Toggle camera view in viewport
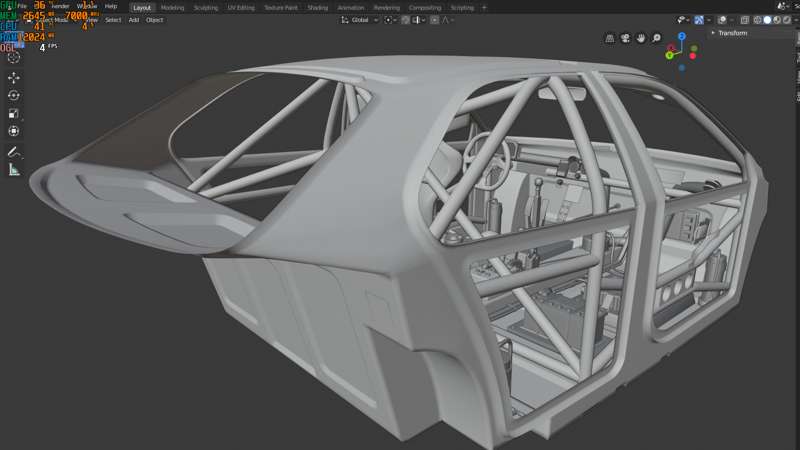The width and height of the screenshot is (800, 450). [x=625, y=38]
